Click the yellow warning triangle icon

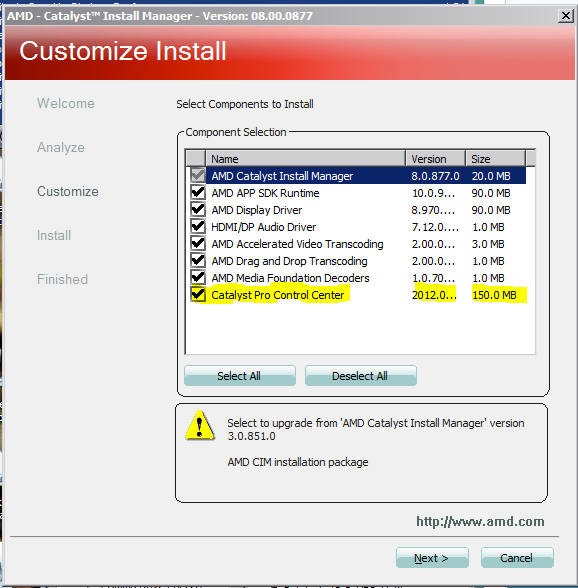(200, 426)
